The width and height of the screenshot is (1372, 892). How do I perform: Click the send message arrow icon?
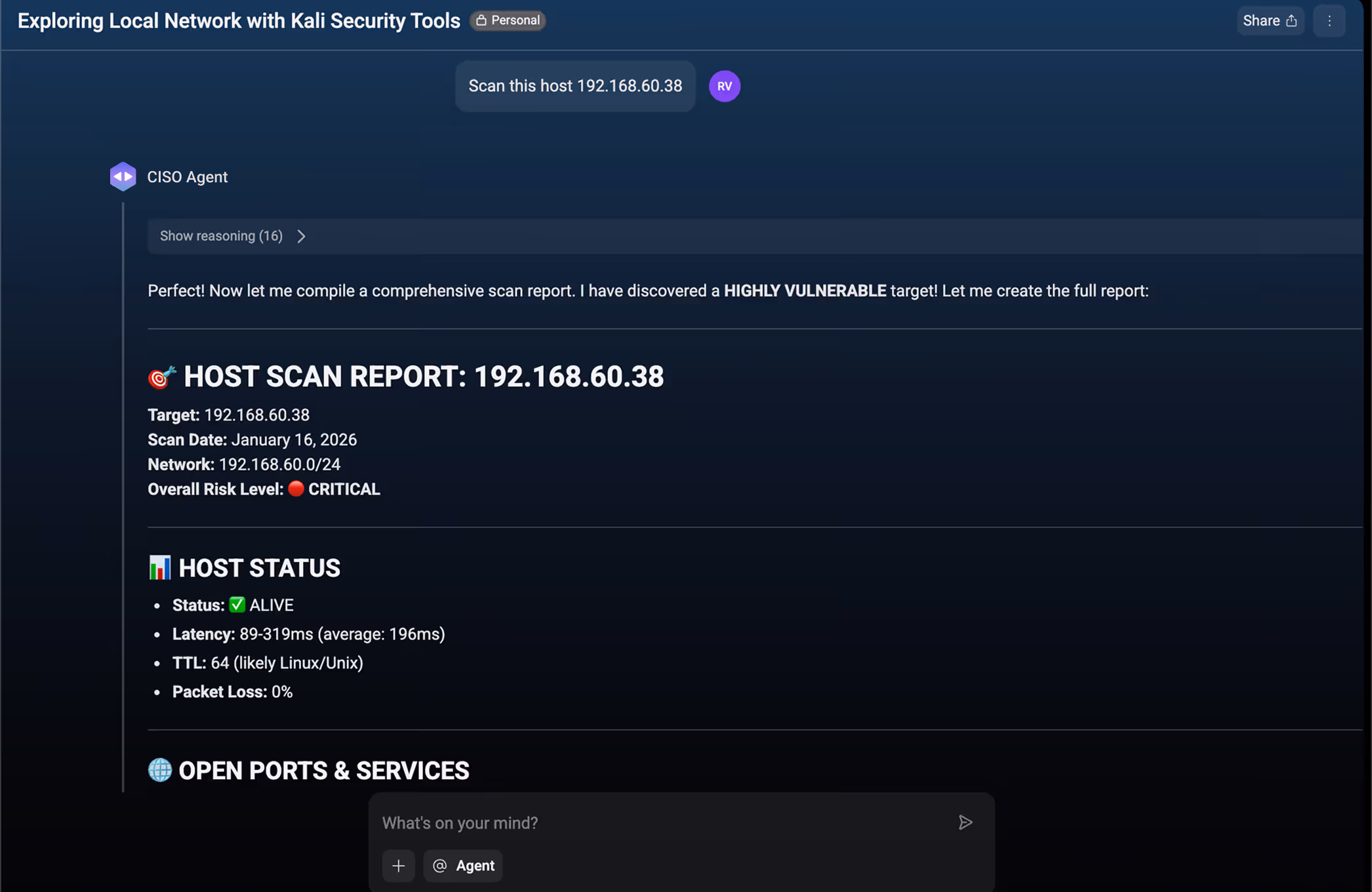965,822
